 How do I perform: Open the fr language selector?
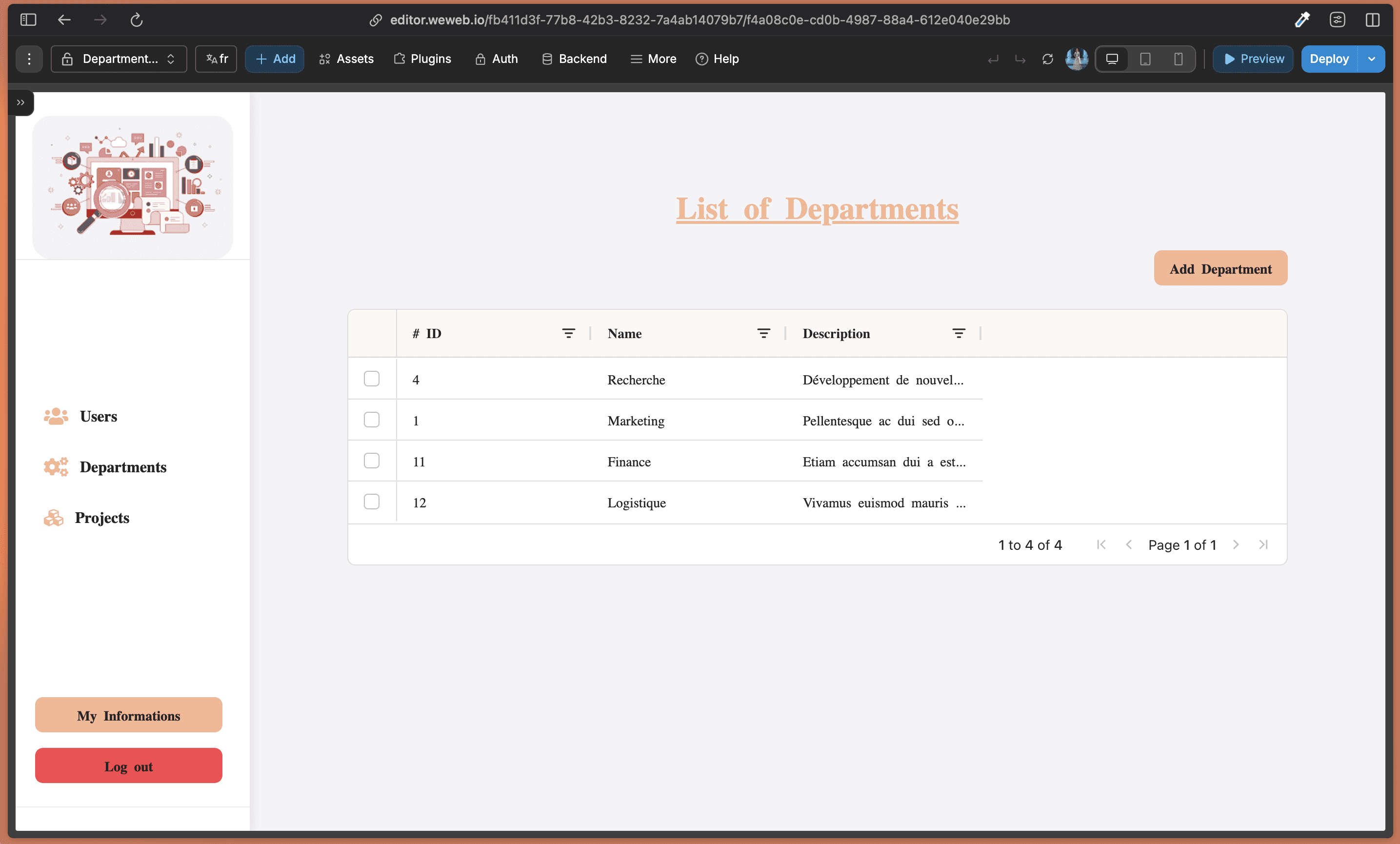(216, 59)
